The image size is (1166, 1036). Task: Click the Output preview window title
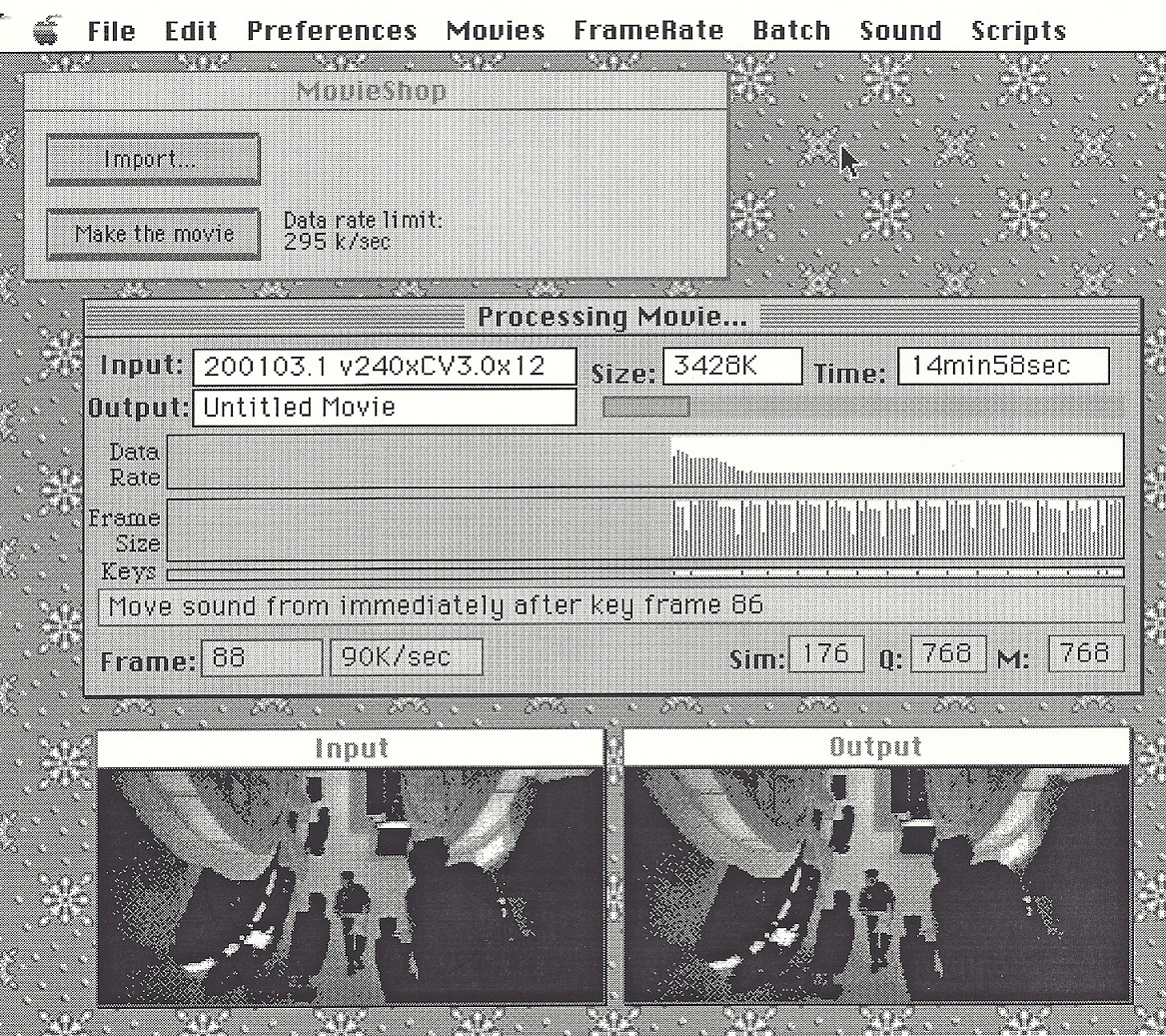(x=876, y=747)
